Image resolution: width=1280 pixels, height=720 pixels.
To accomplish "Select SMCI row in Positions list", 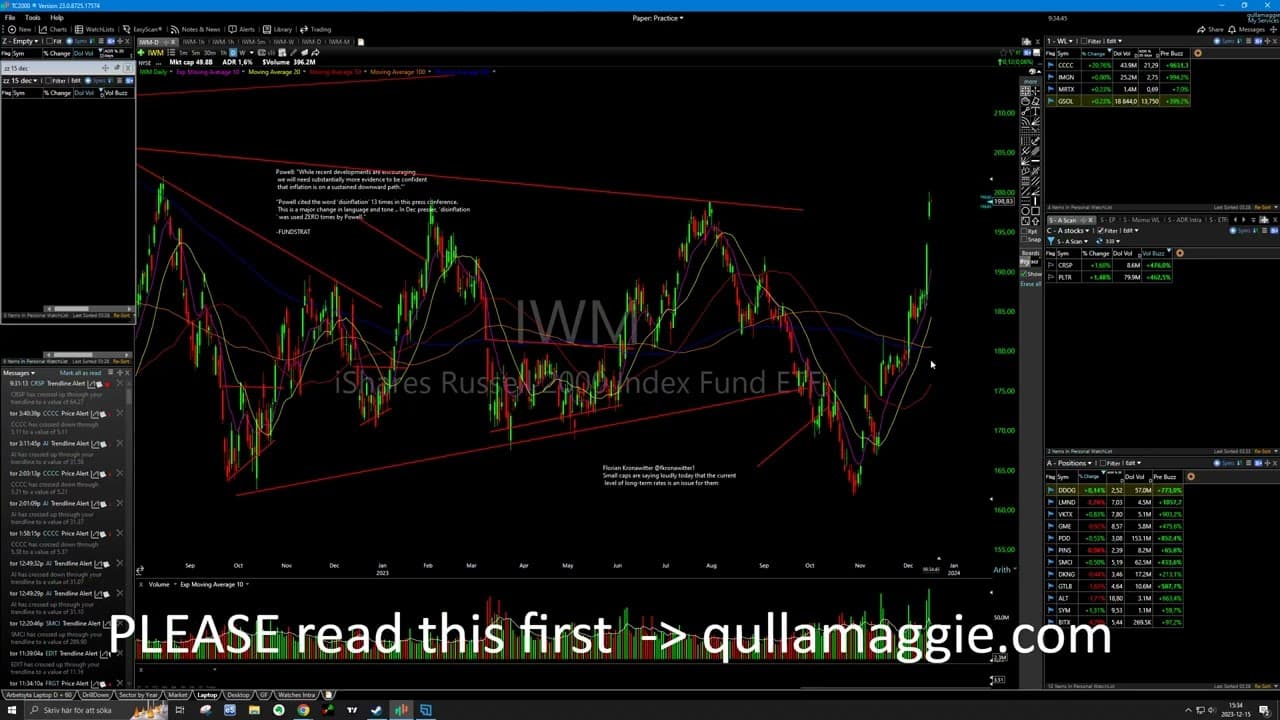I will [1114, 563].
